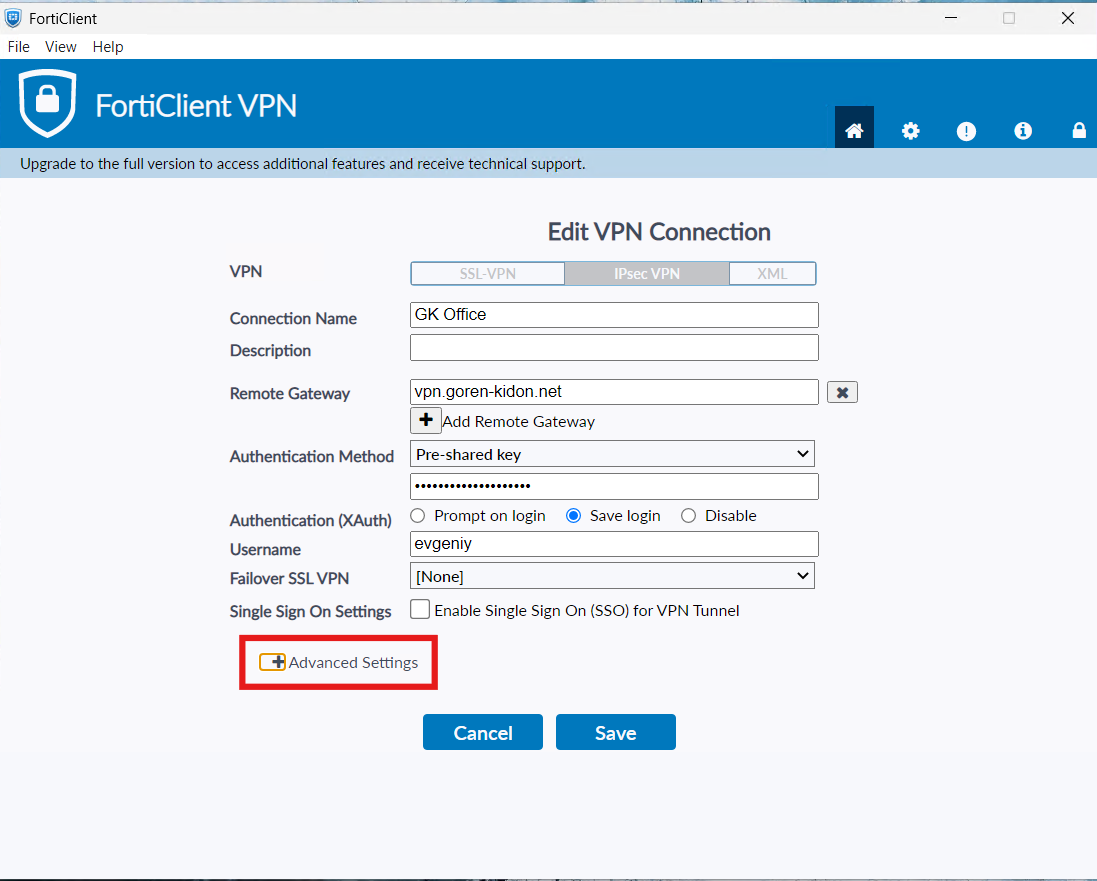Open Authentication Method dropdown
The image size is (1097, 881).
click(x=612, y=454)
